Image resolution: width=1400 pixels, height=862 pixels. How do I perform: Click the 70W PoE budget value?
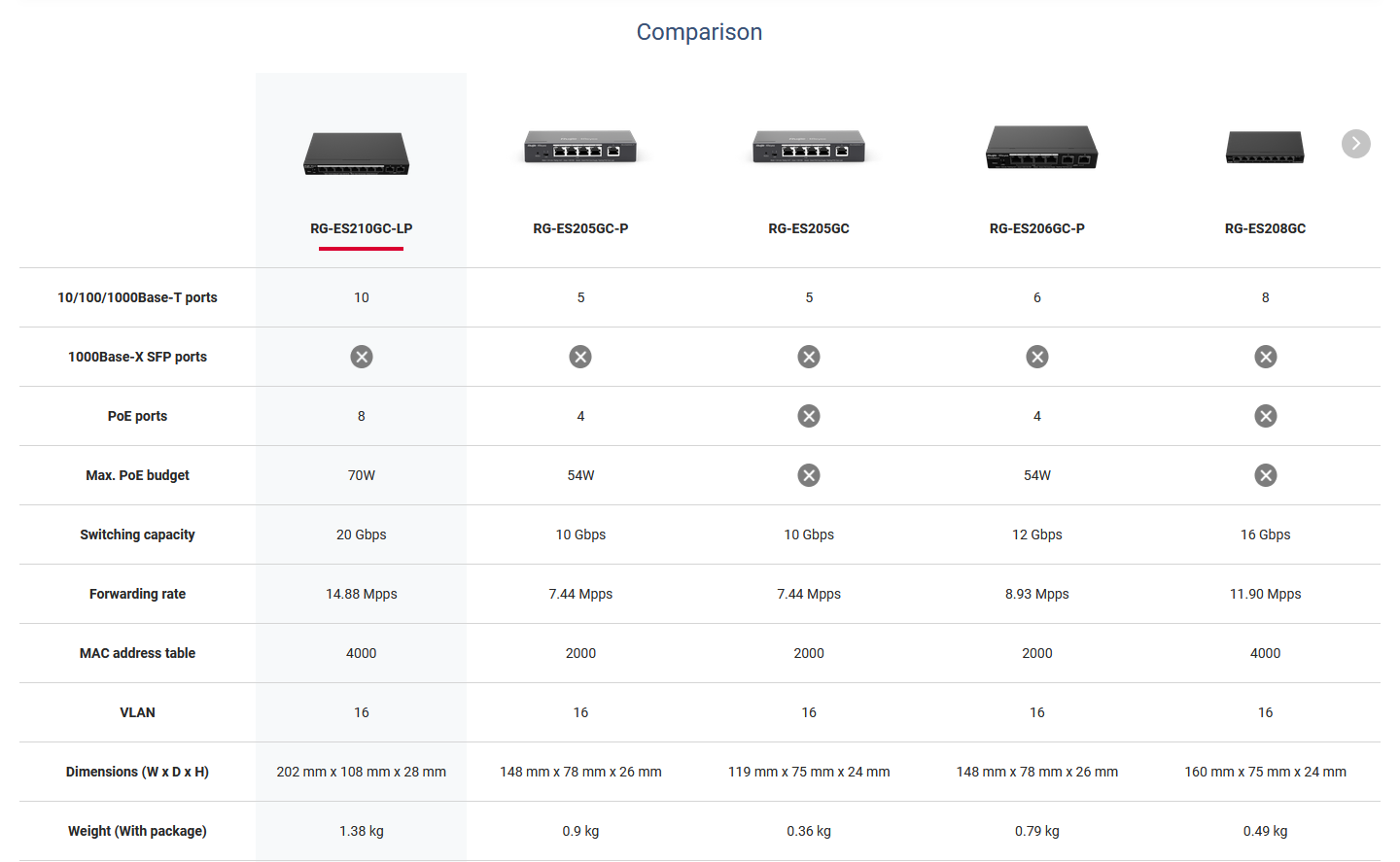coord(362,475)
